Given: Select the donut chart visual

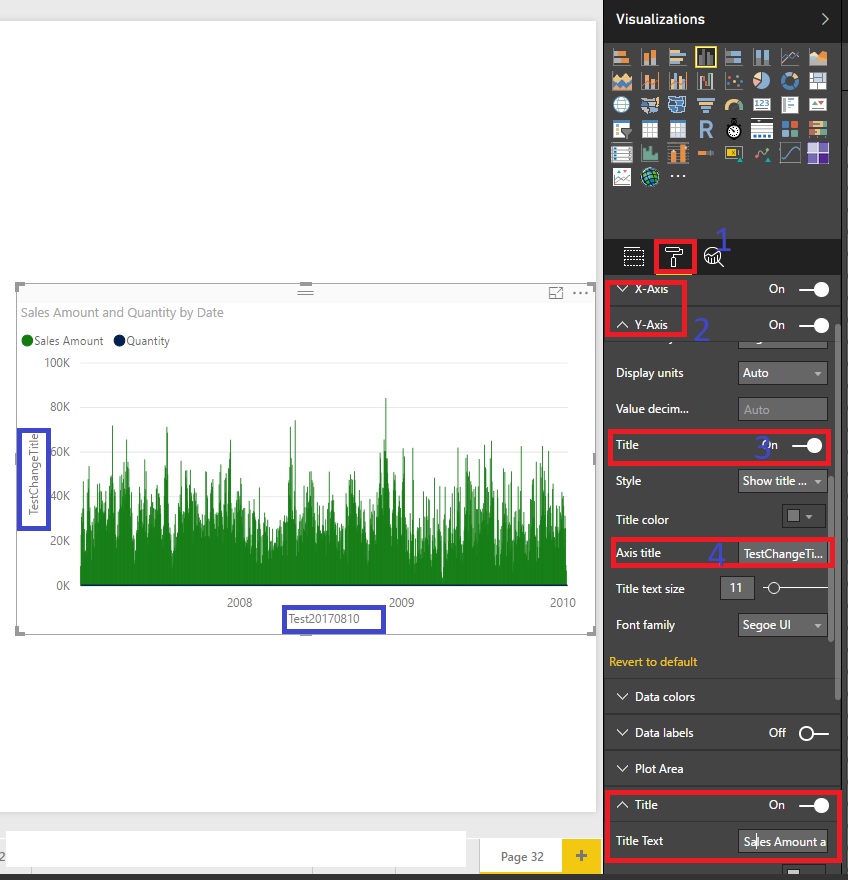Looking at the screenshot, I should (x=789, y=81).
